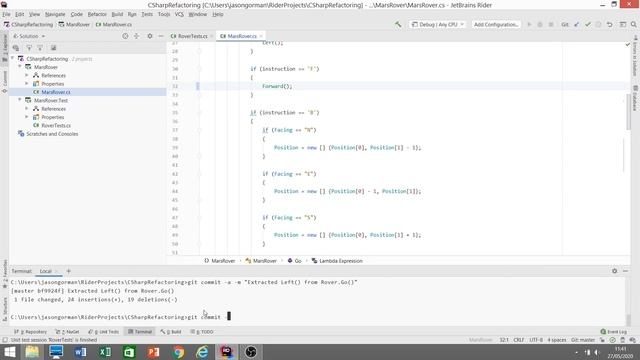Click the Build Solution hammer icon
This screenshot has height=360, width=640.
(398, 24)
